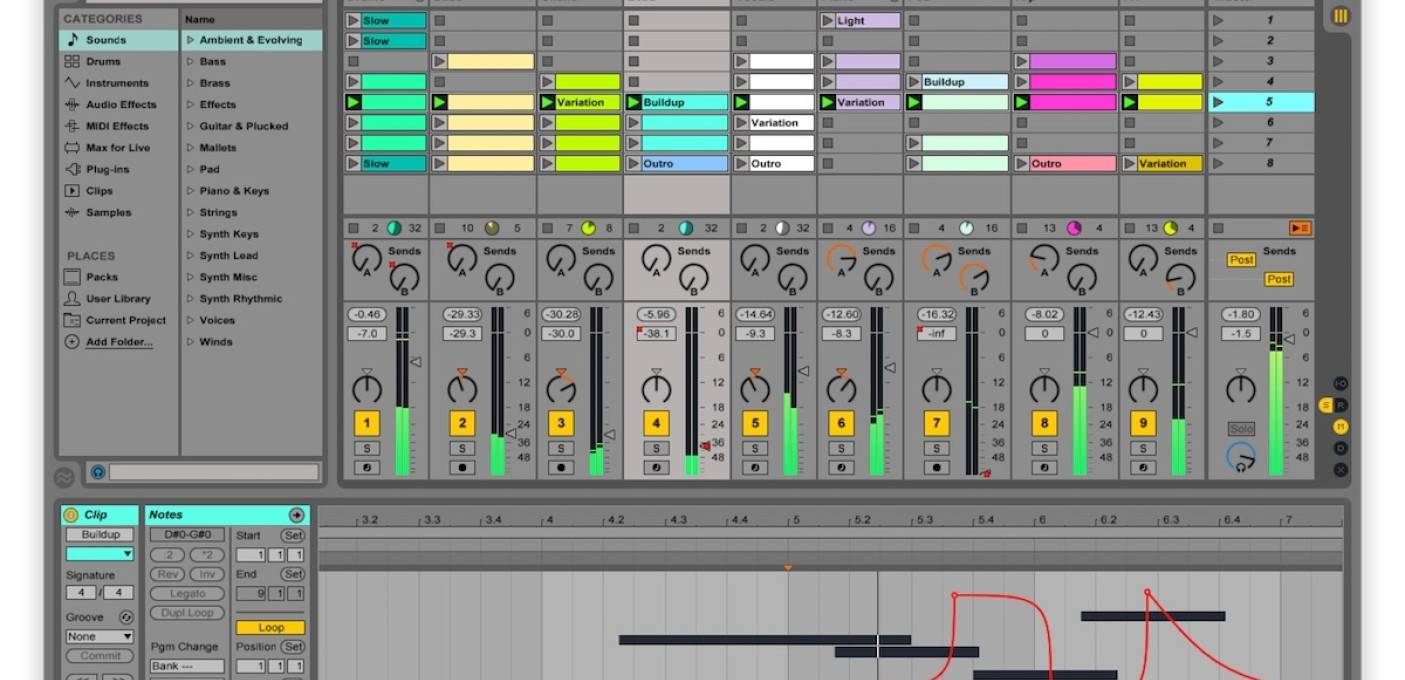Click track 1's panning knob
Viewport: 1405px width, 680px height.
point(366,388)
